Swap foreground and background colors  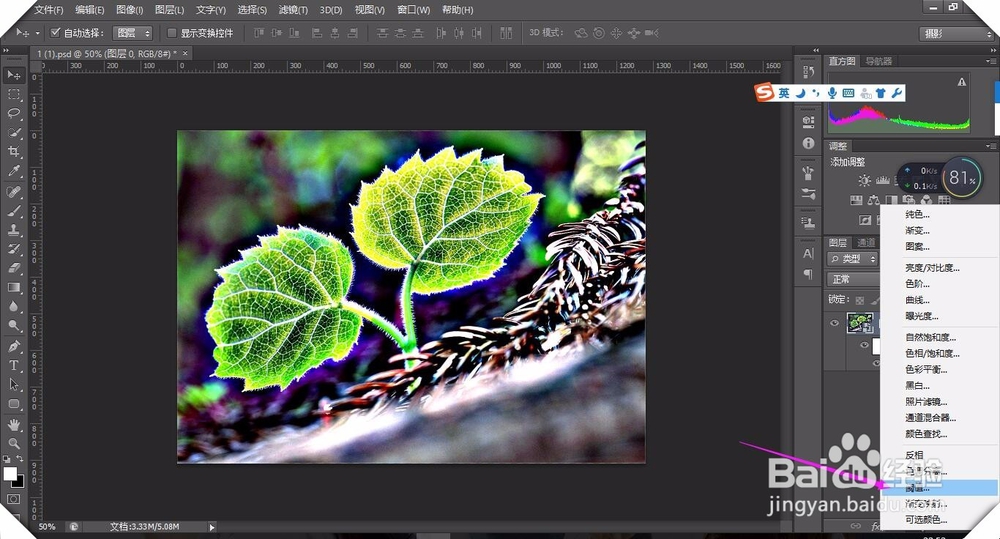point(20,459)
